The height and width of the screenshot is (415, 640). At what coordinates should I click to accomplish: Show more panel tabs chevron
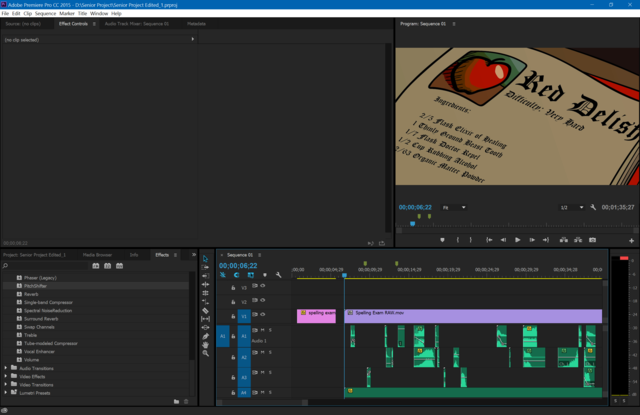pos(194,255)
